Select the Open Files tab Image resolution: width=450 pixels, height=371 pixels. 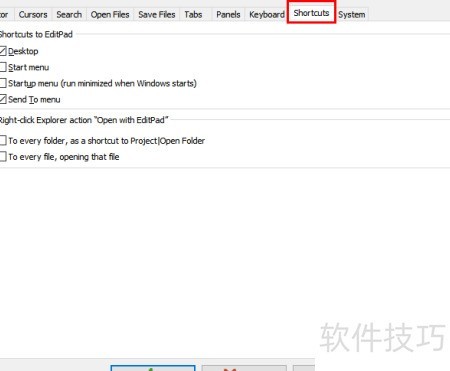[110, 15]
